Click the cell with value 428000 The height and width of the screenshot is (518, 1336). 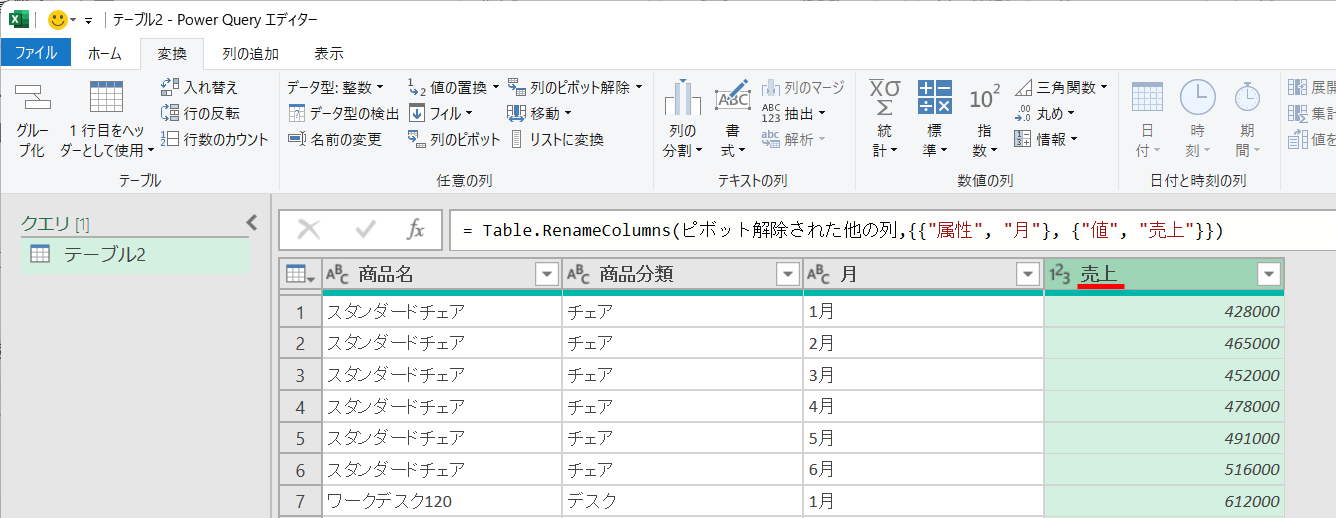pyautogui.click(x=1164, y=311)
